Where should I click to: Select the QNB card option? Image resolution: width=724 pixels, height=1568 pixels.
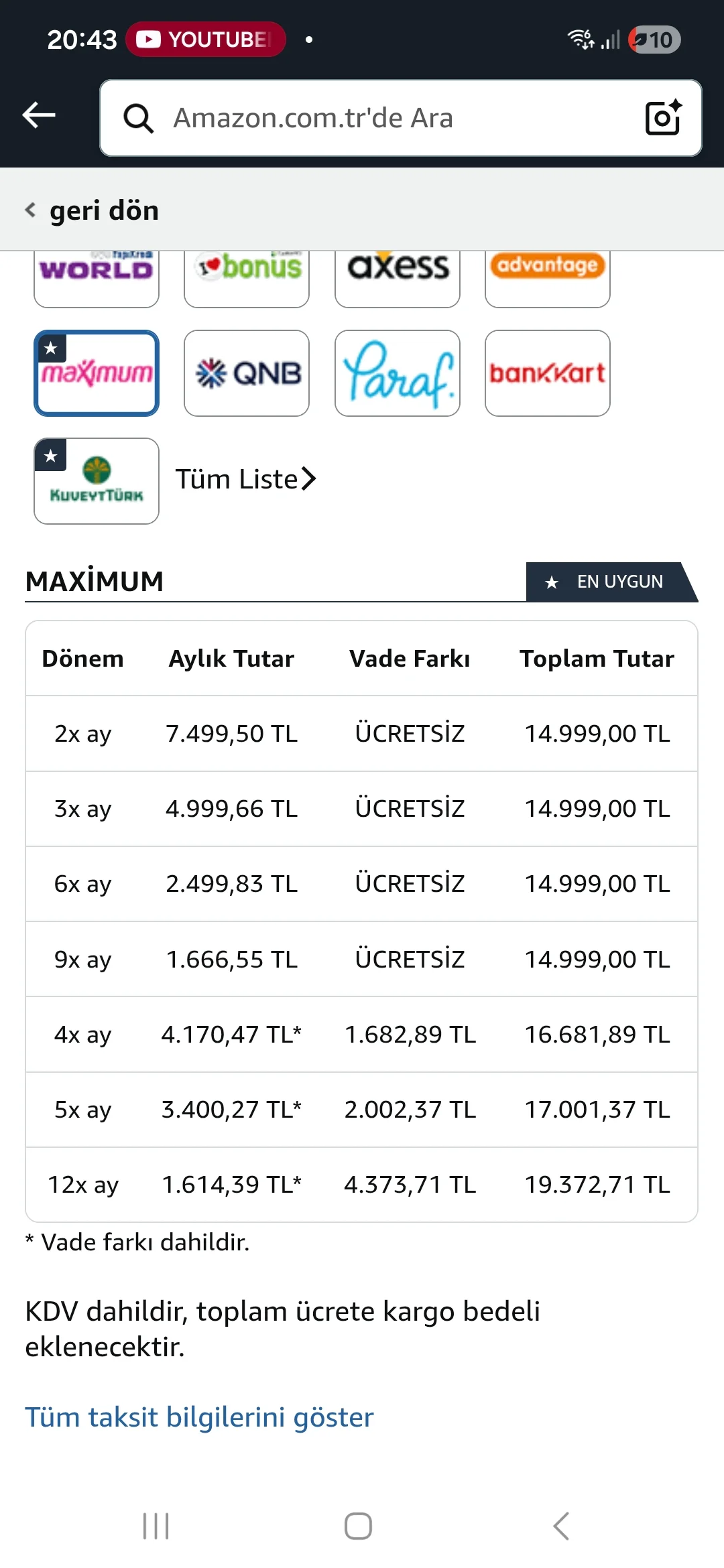click(247, 373)
